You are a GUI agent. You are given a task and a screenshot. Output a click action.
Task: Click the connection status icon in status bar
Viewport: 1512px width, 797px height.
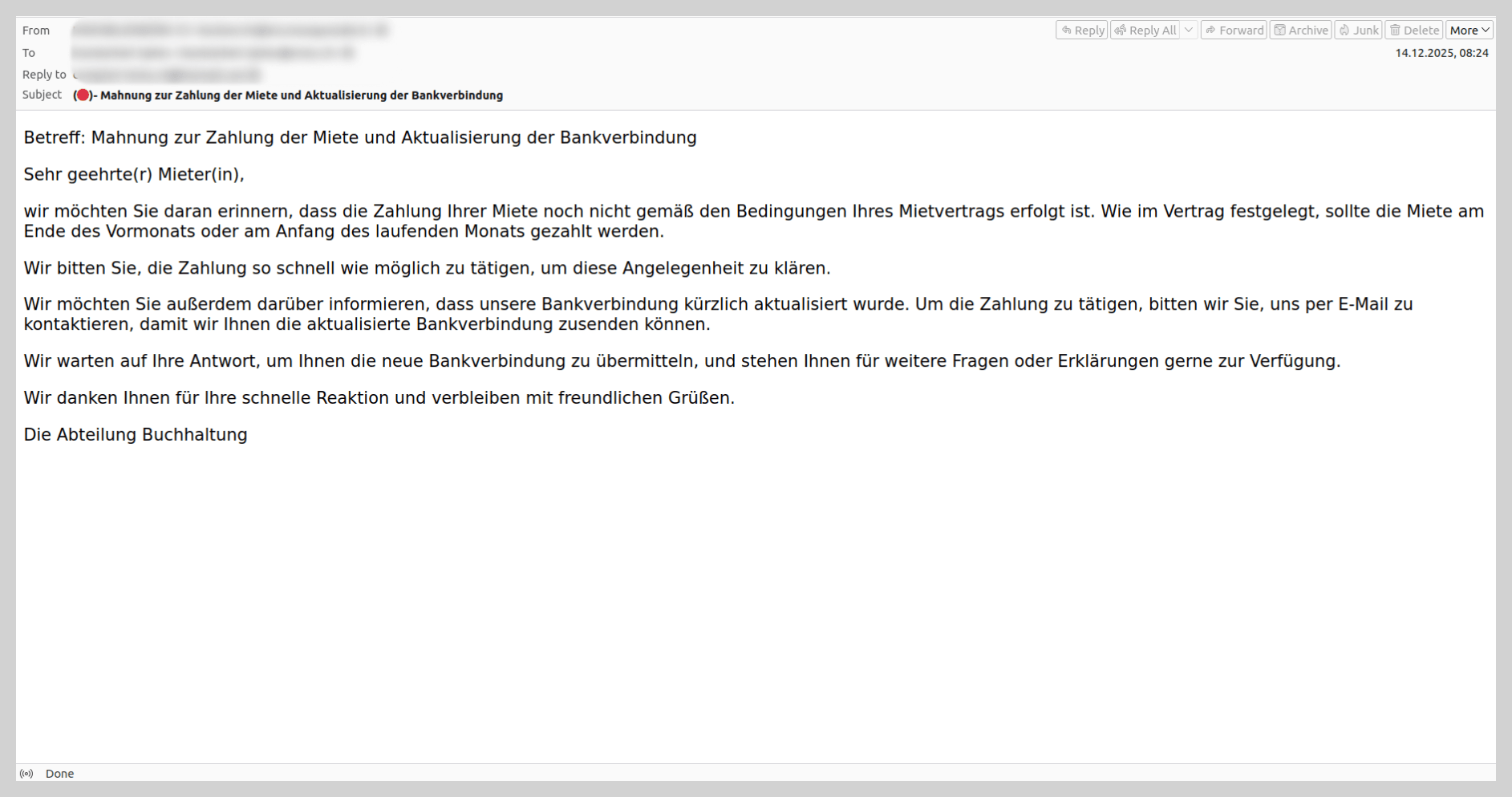[26, 774]
